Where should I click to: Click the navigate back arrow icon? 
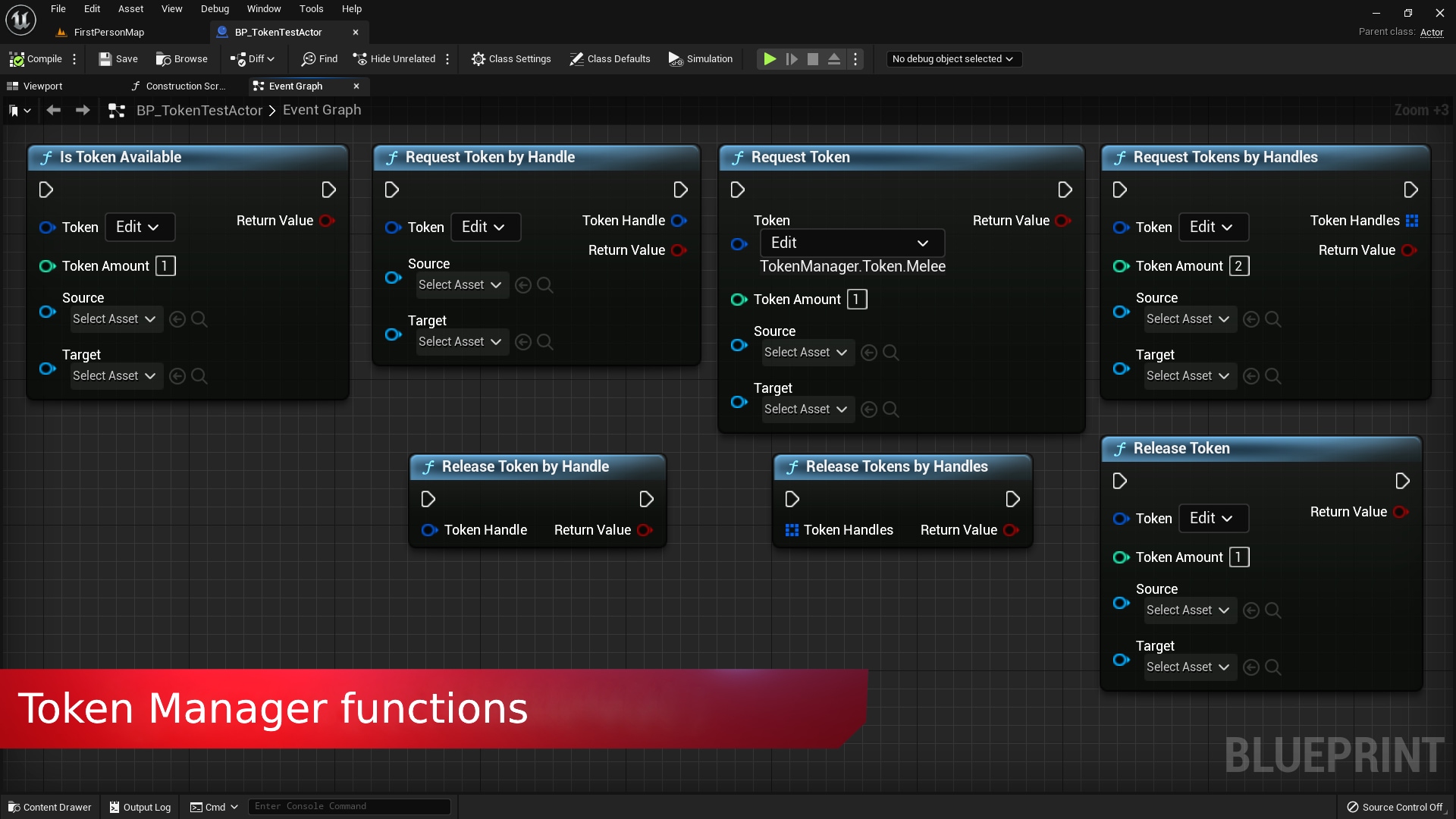tap(53, 111)
